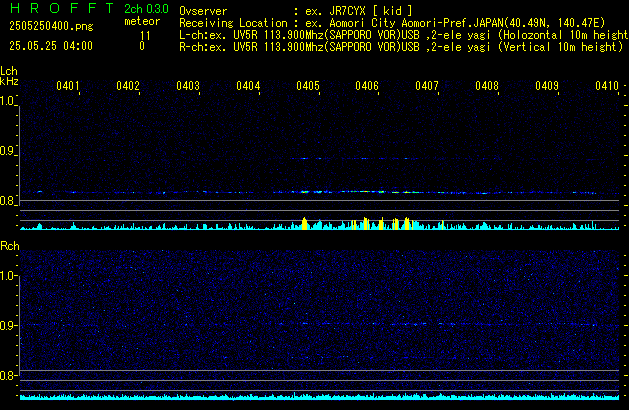The width and height of the screenshot is (629, 410).
Task: Click the HROFFT title text
Action: click(x=62, y=8)
